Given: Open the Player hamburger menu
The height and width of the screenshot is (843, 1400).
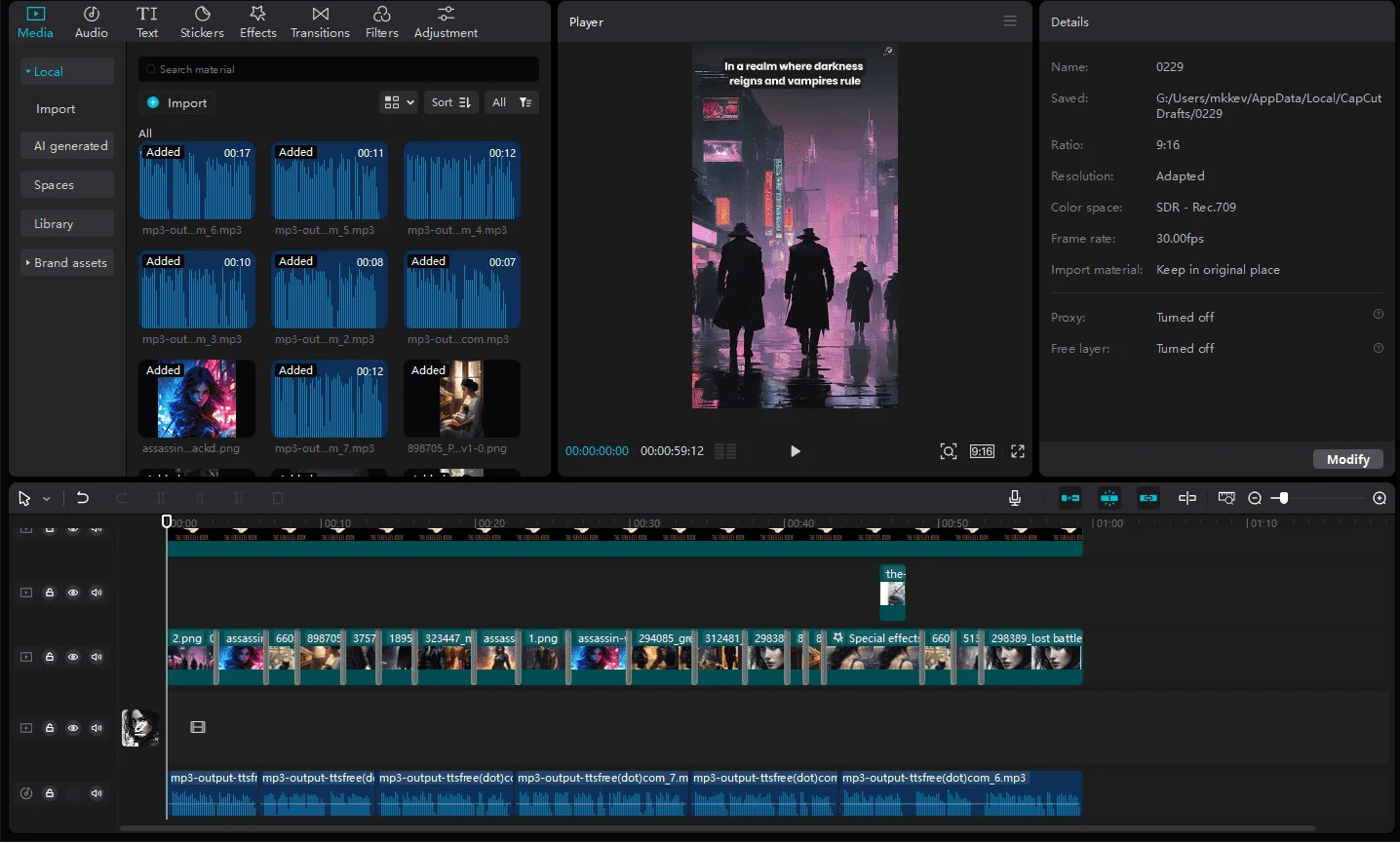Looking at the screenshot, I should point(1010,21).
